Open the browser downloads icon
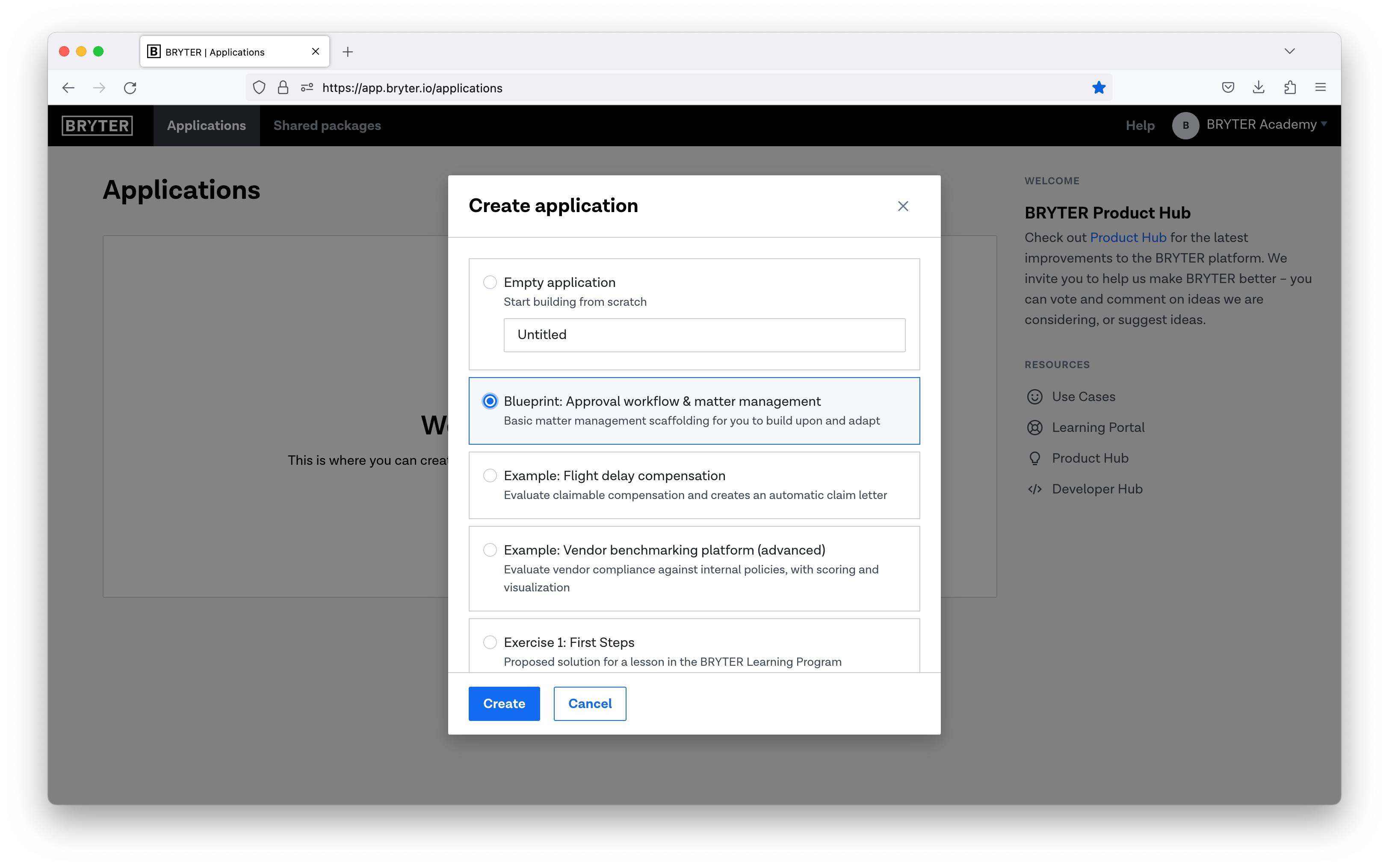The image size is (1389, 868). 1258,88
